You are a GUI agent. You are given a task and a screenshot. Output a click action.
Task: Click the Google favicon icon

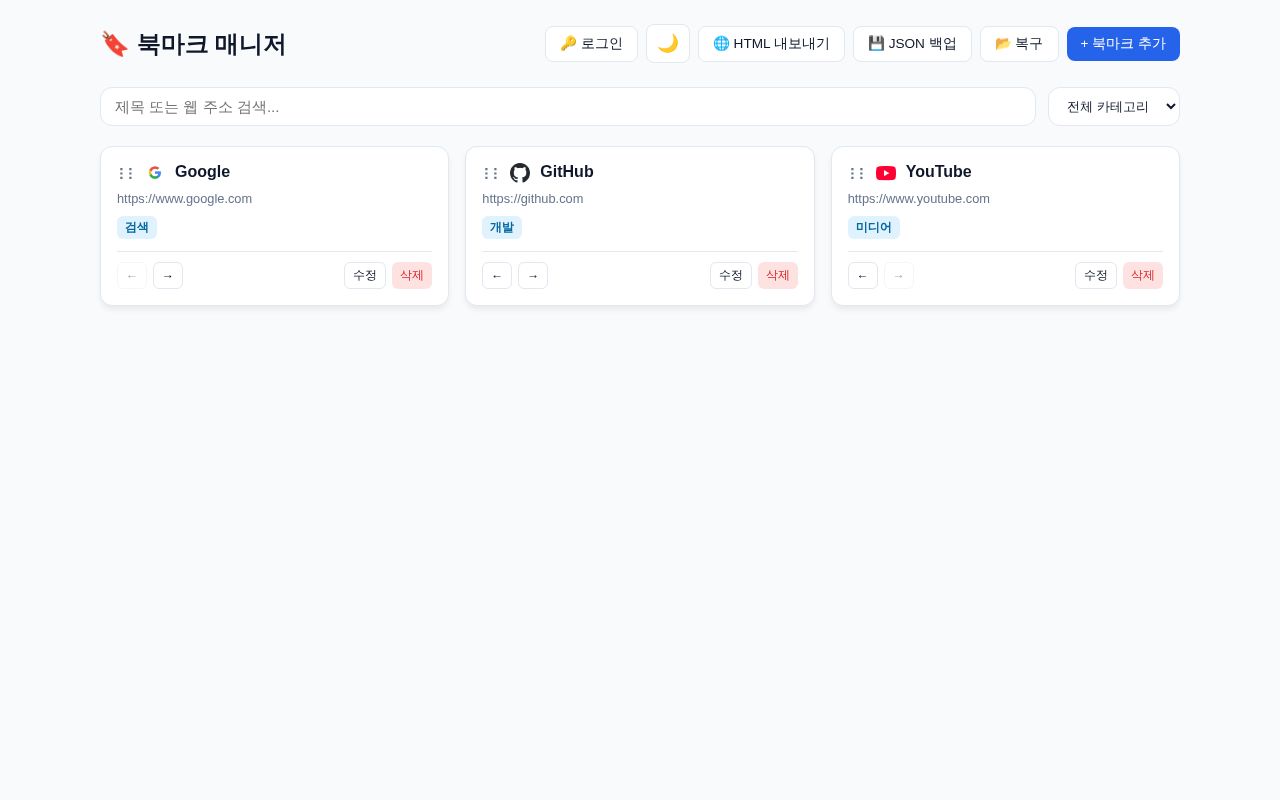point(155,173)
